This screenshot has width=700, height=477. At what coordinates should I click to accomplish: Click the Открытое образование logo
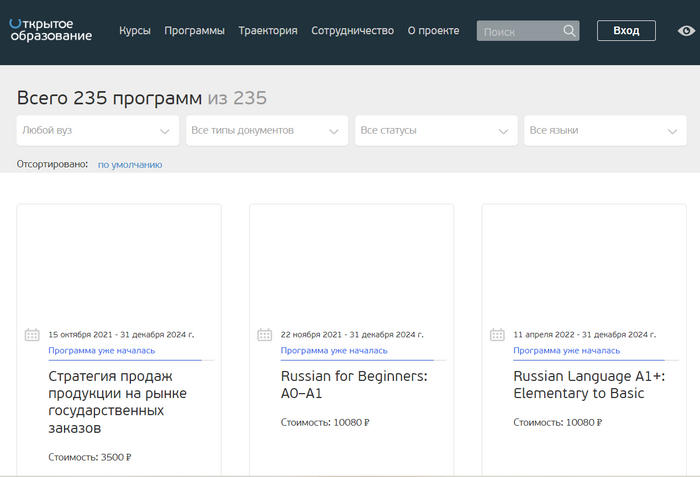pyautogui.click(x=50, y=30)
